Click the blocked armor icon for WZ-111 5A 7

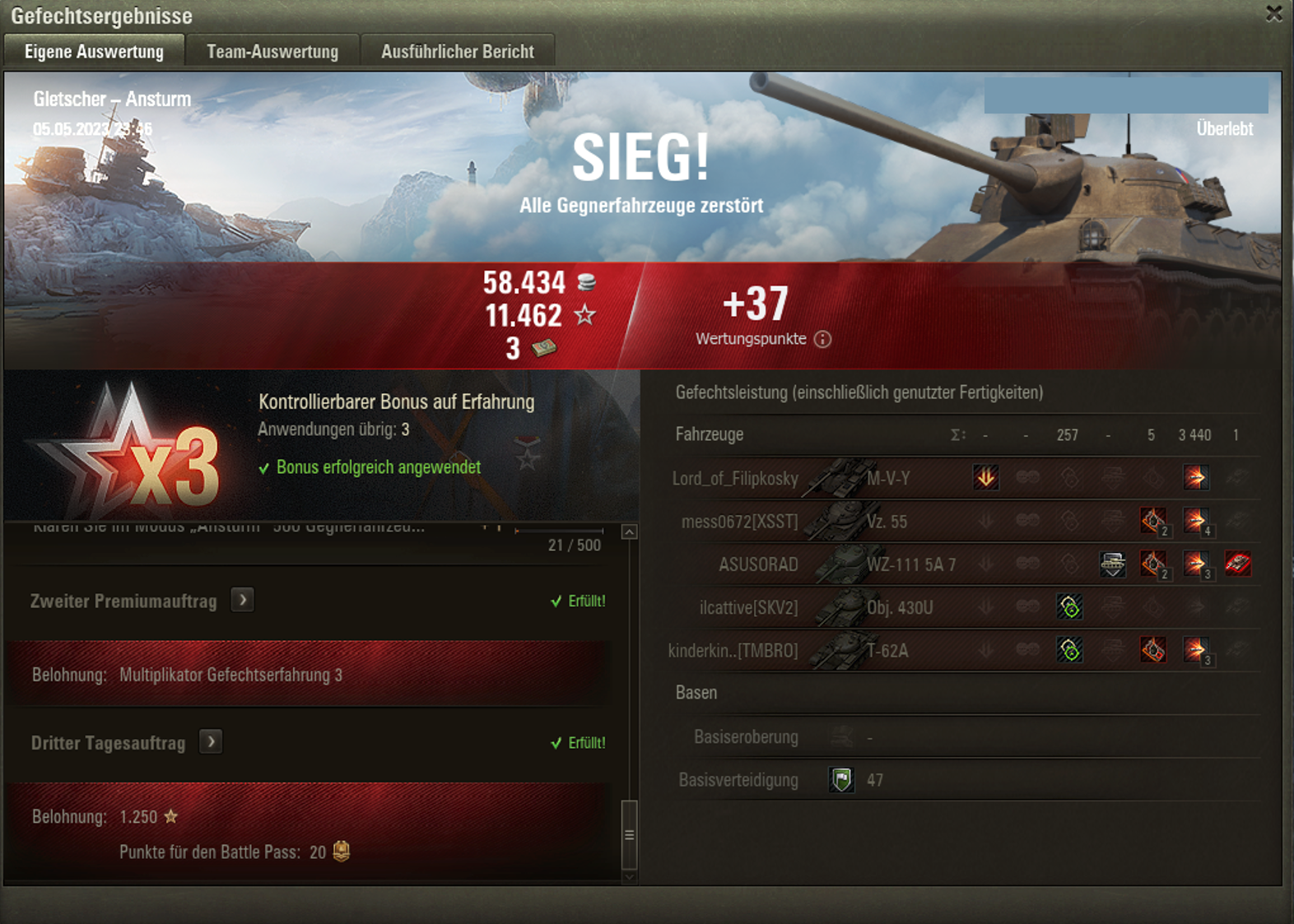[x=1112, y=564]
